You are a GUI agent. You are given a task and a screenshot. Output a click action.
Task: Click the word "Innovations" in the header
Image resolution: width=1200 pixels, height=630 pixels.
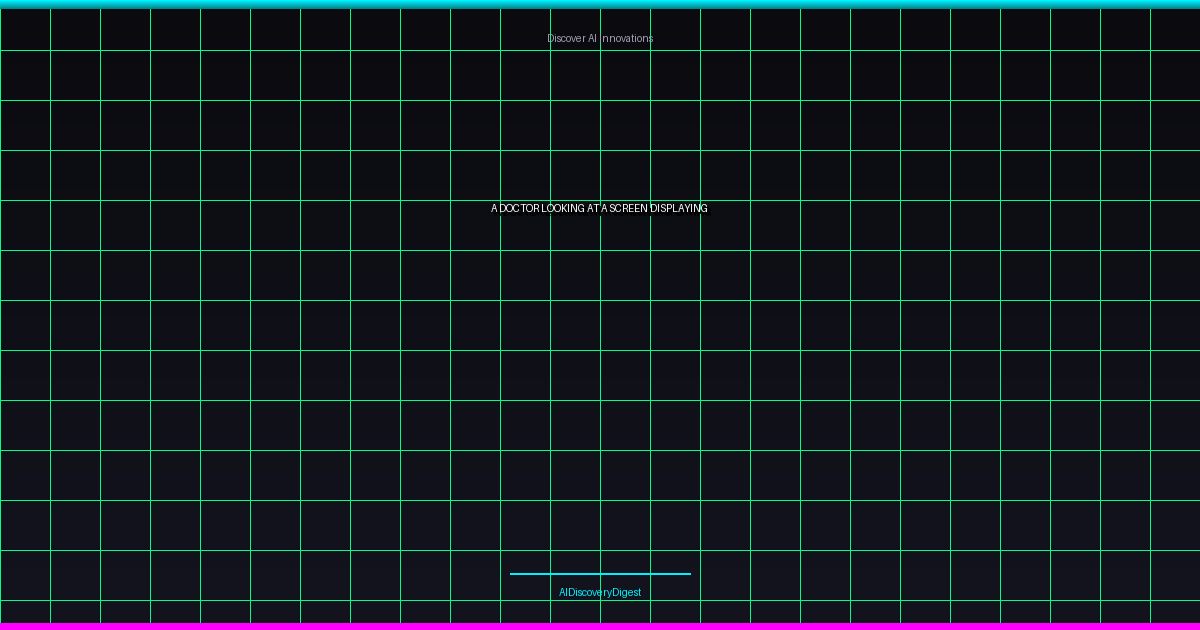point(627,38)
